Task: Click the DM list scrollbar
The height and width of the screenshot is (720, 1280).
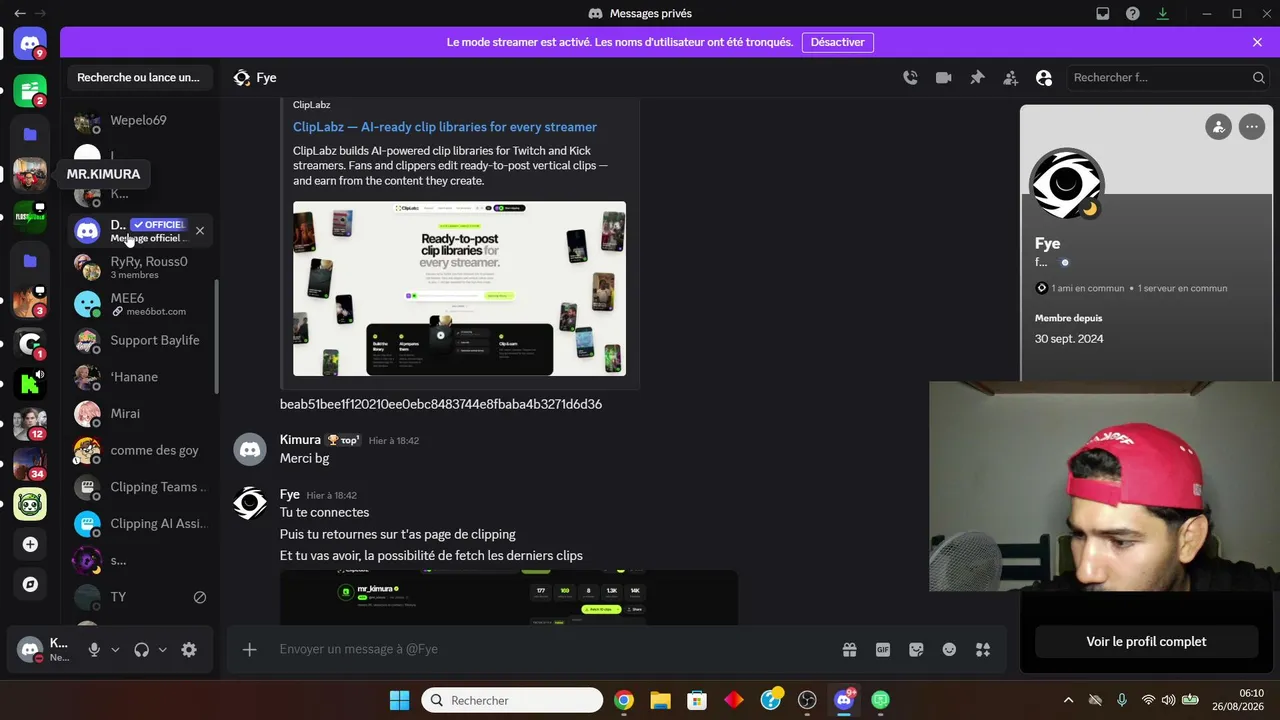Action: [x=216, y=335]
